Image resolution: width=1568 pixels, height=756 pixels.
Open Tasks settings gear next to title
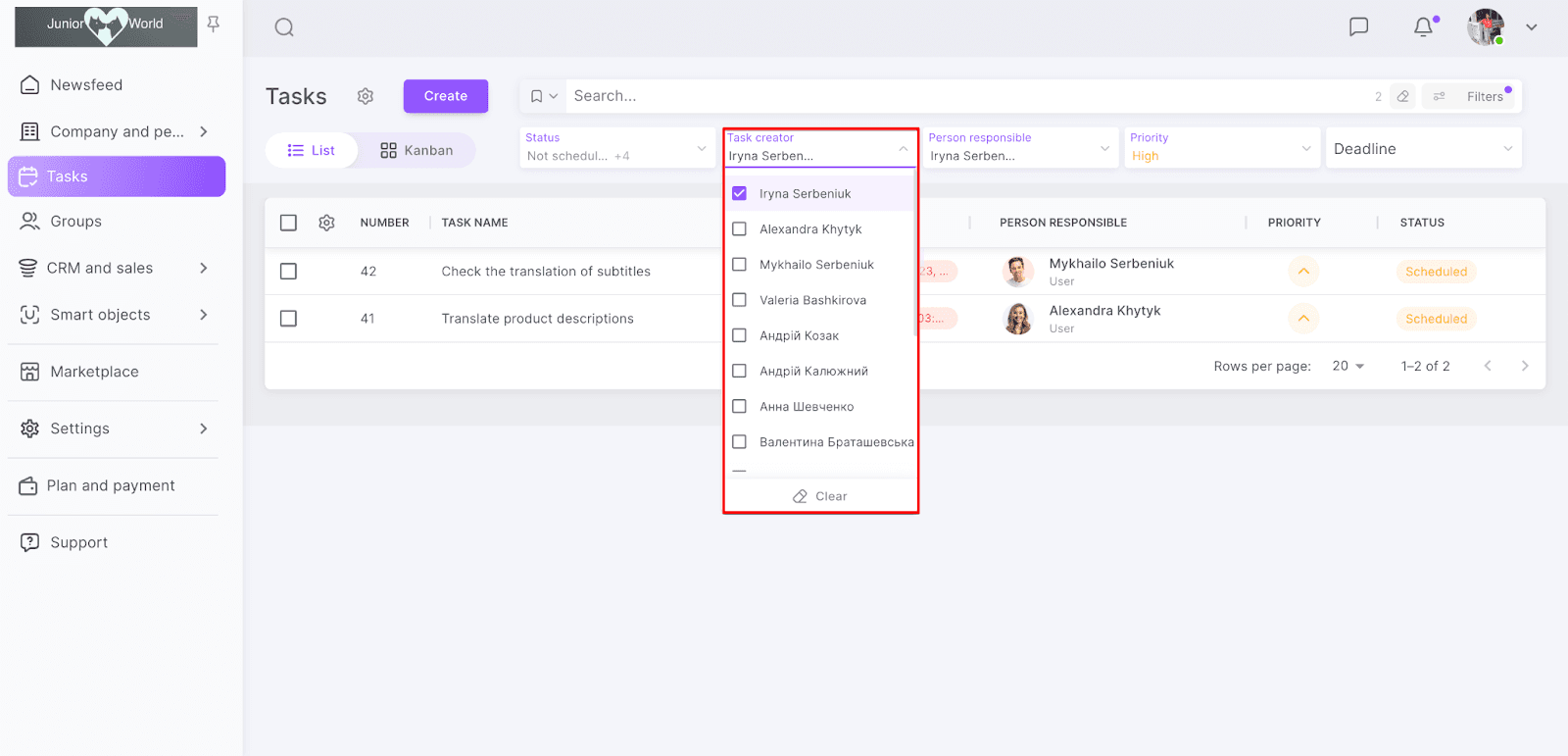(x=366, y=96)
